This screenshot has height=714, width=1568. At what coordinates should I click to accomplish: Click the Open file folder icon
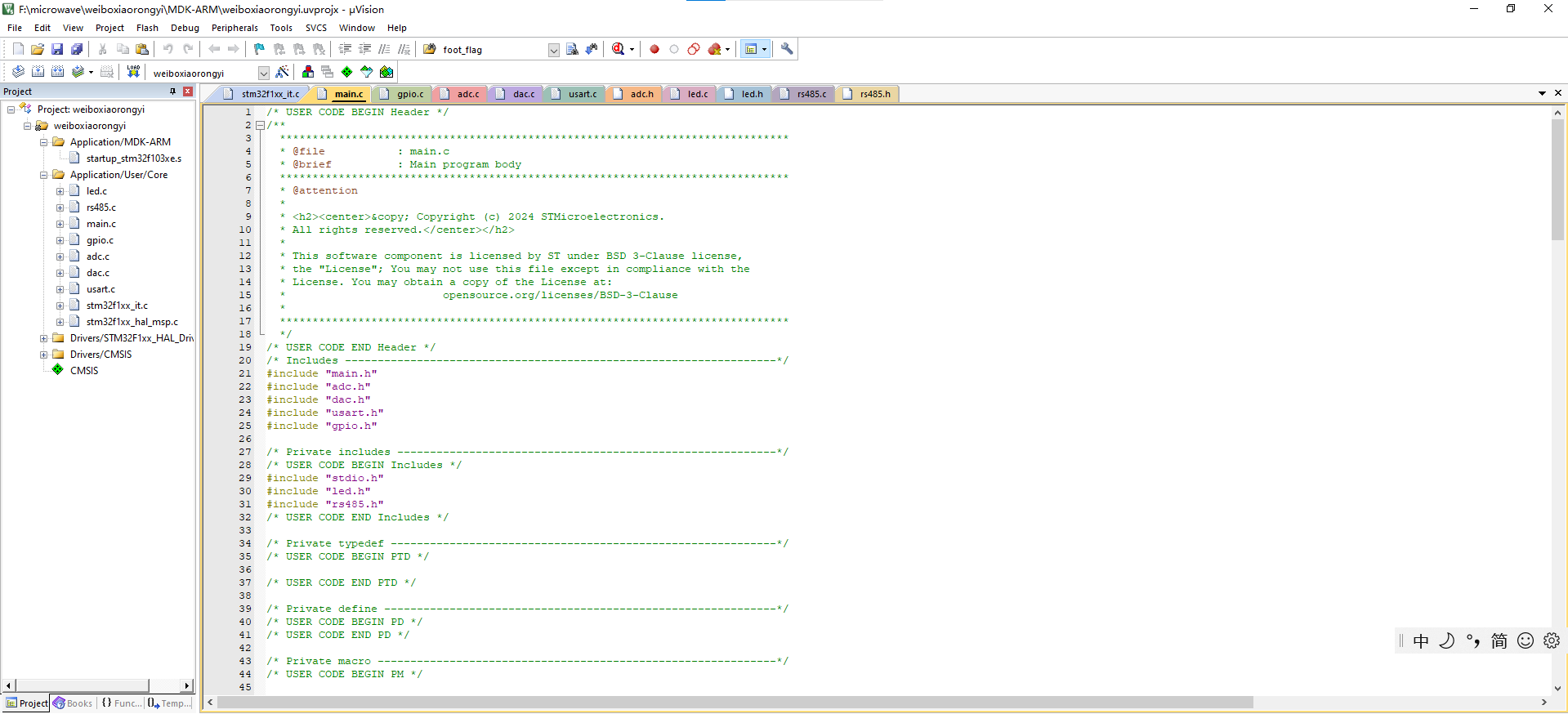(x=38, y=49)
